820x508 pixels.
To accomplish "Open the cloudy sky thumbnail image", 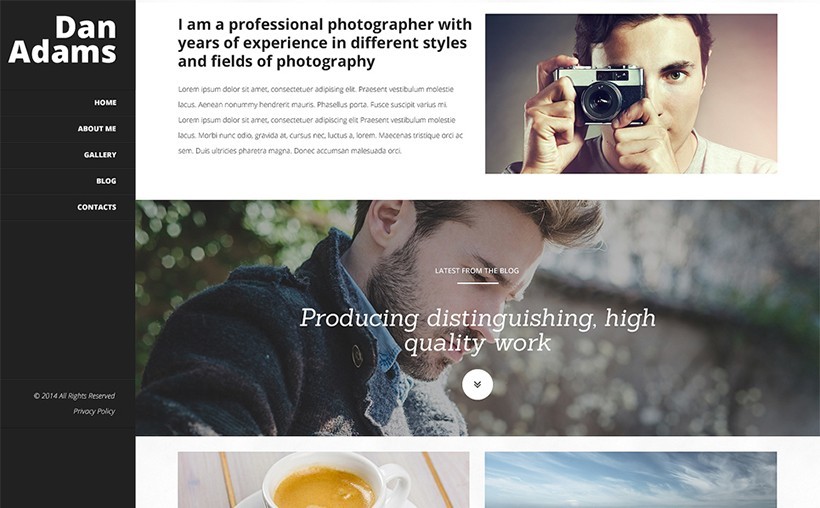I will [x=631, y=480].
